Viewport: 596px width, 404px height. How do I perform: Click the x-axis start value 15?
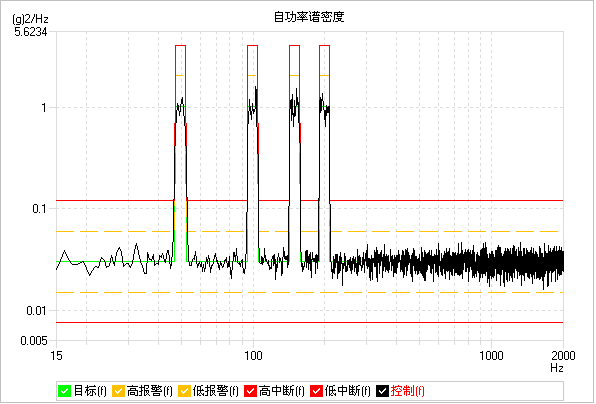56,356
